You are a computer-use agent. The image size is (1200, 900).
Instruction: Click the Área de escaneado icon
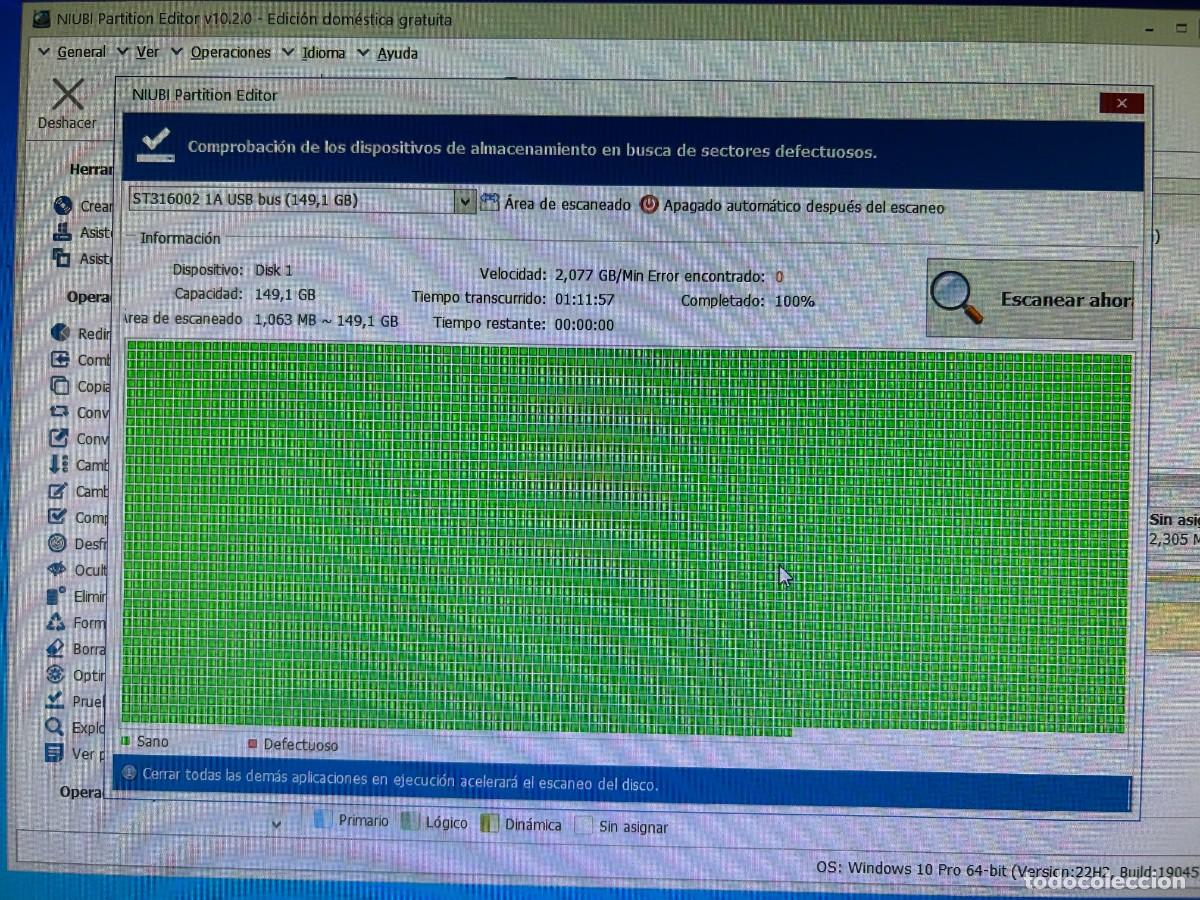tap(489, 202)
